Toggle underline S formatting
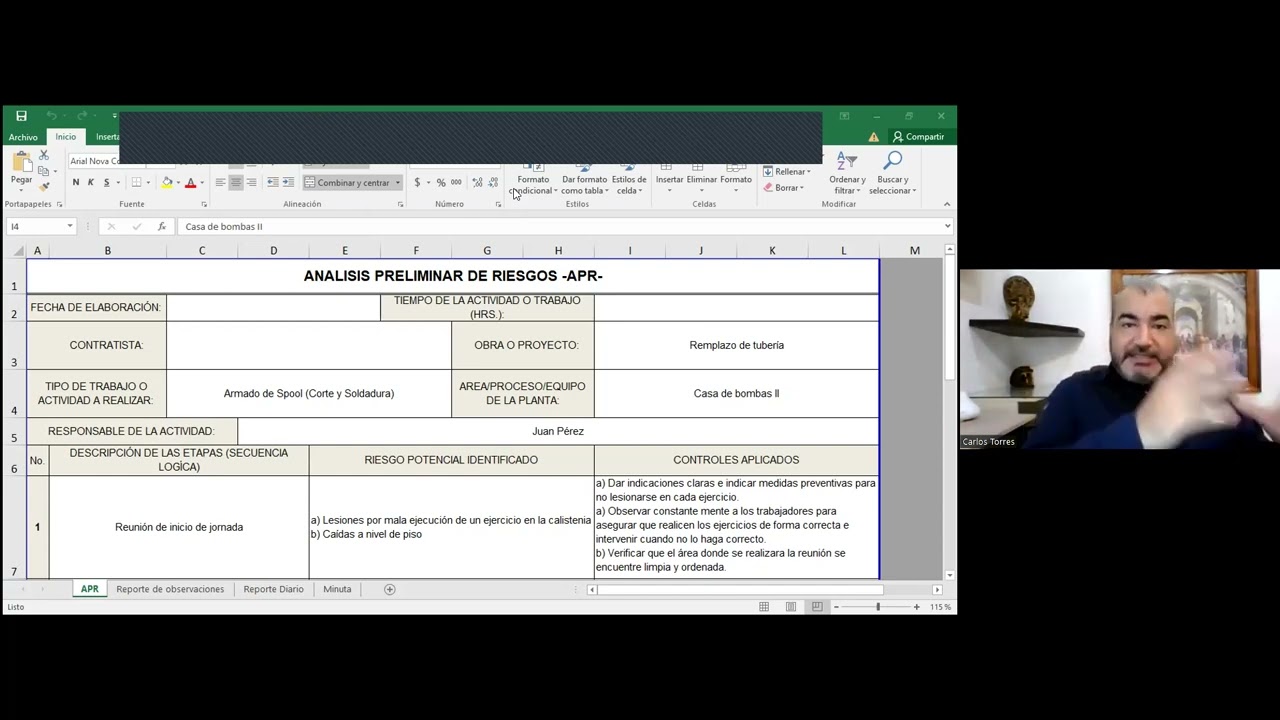Screen dimensions: 1280x720 pos(106,182)
